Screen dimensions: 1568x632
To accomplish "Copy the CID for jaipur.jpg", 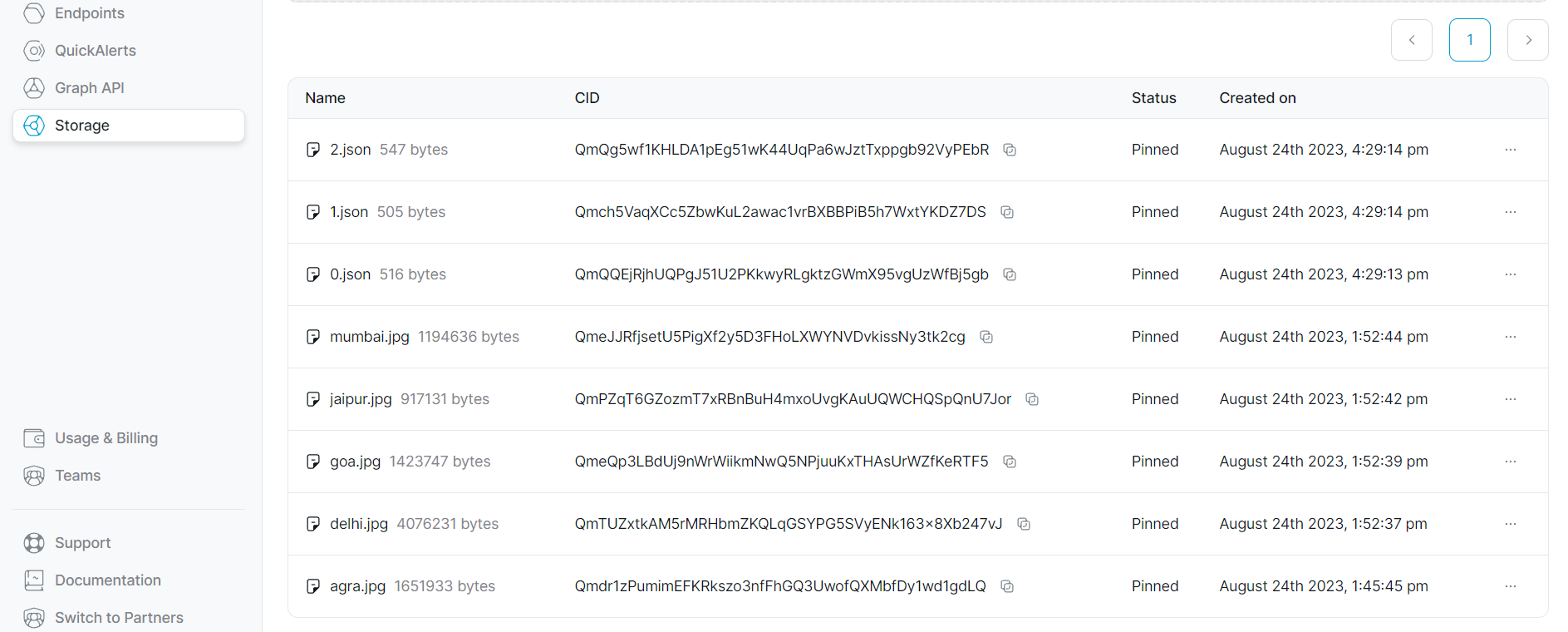I will (x=1032, y=399).
